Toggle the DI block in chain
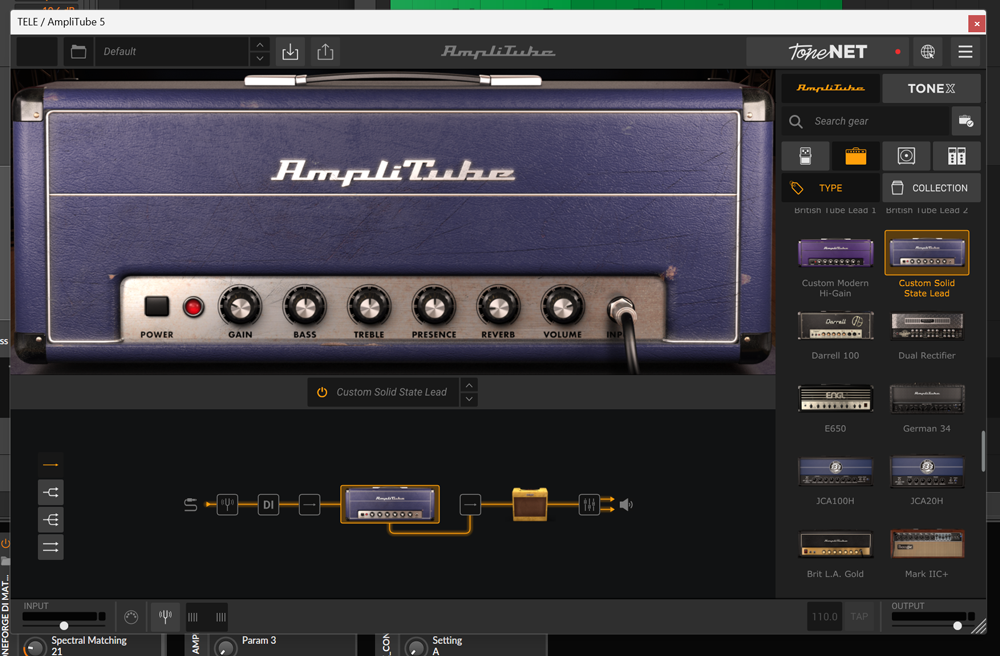 point(268,505)
